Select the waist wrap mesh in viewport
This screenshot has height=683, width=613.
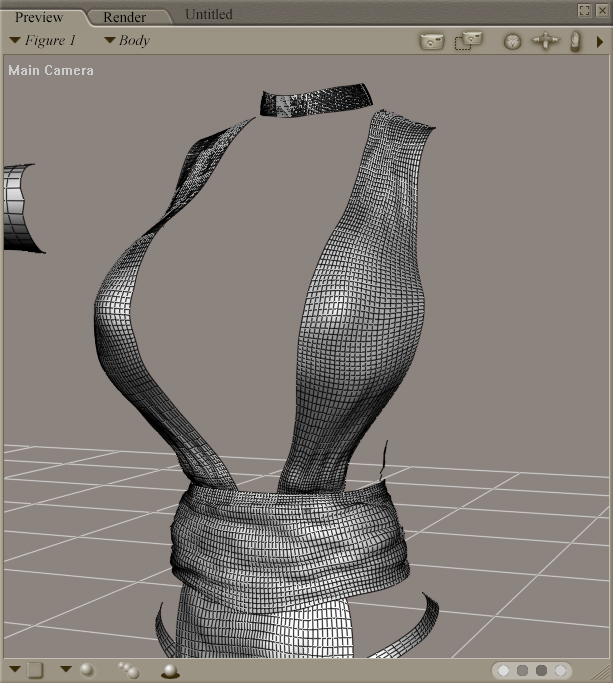(x=290, y=549)
